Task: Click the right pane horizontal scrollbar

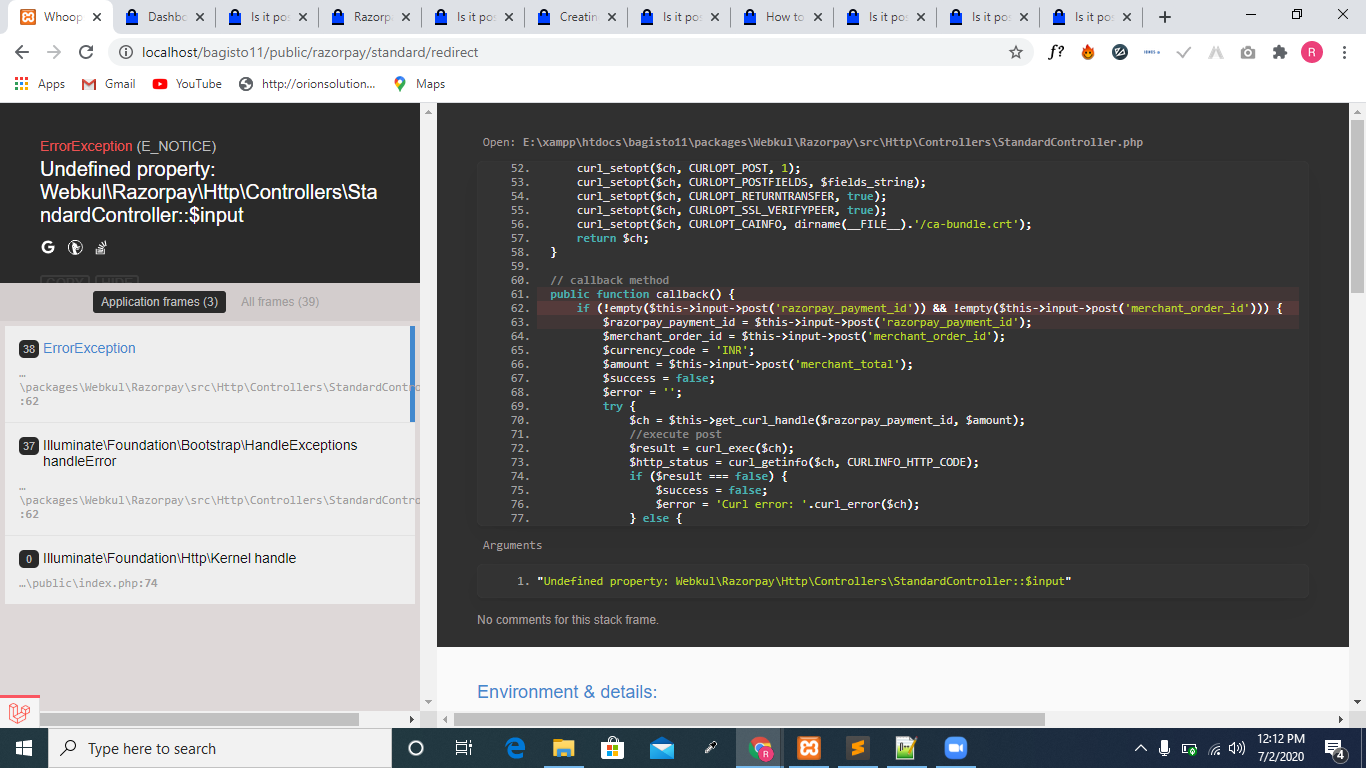Action: point(749,719)
